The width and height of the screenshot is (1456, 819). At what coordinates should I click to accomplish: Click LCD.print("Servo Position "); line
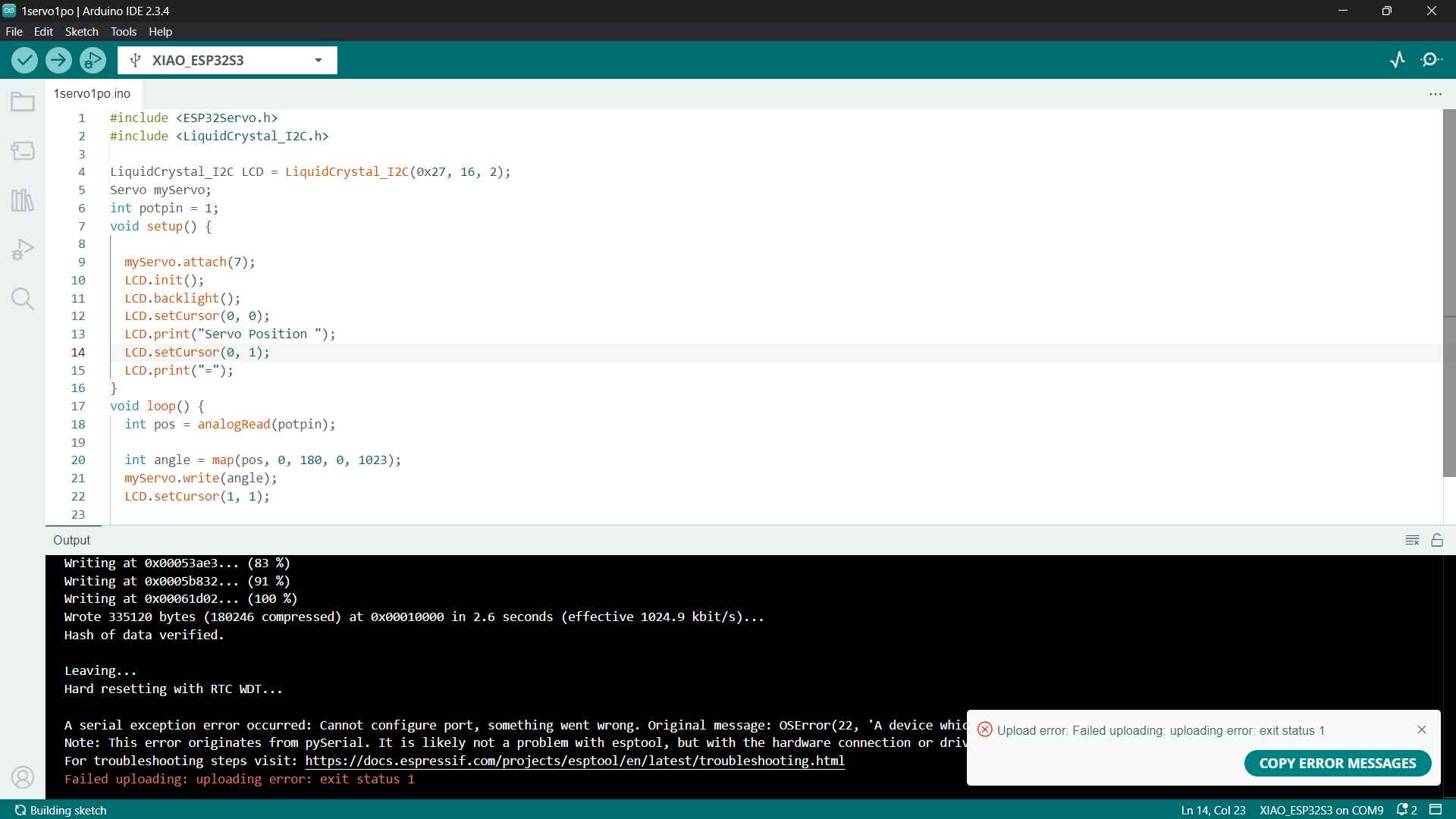230,334
